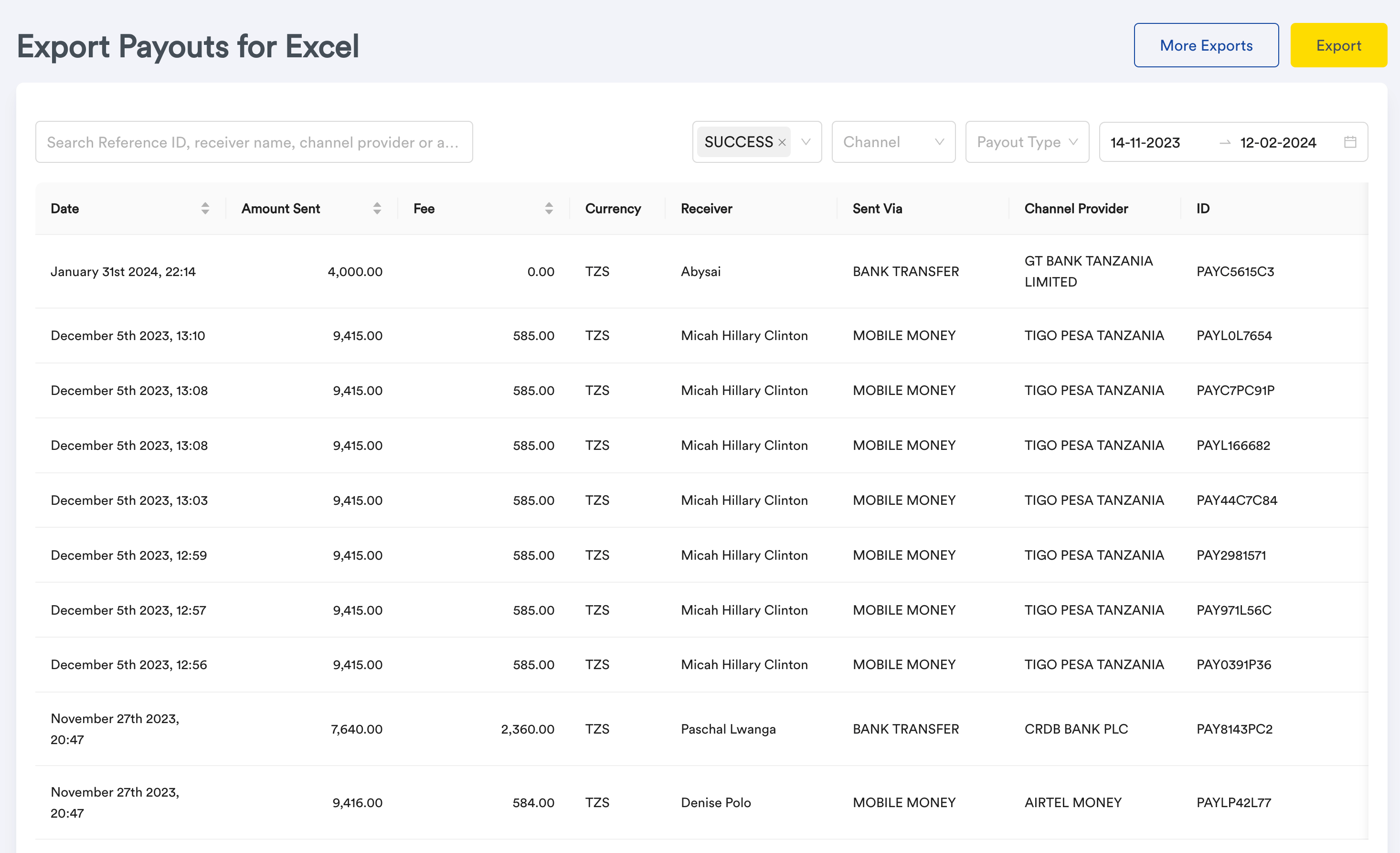Open More Exports options
Image resolution: width=1400 pixels, height=853 pixels.
[1206, 45]
